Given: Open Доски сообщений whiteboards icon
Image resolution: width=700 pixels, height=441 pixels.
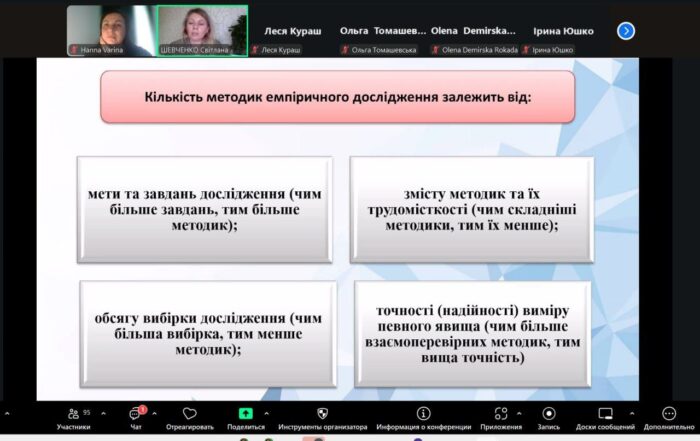Looking at the screenshot, I should pyautogui.click(x=605, y=413).
